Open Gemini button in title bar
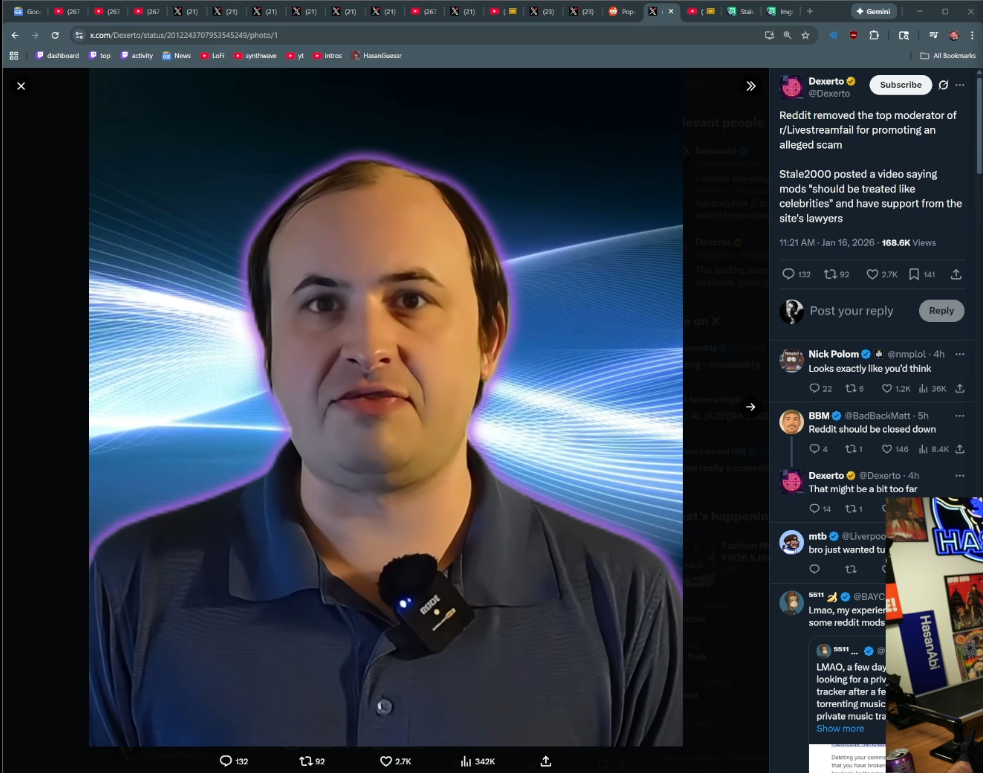Image resolution: width=983 pixels, height=773 pixels. (873, 11)
